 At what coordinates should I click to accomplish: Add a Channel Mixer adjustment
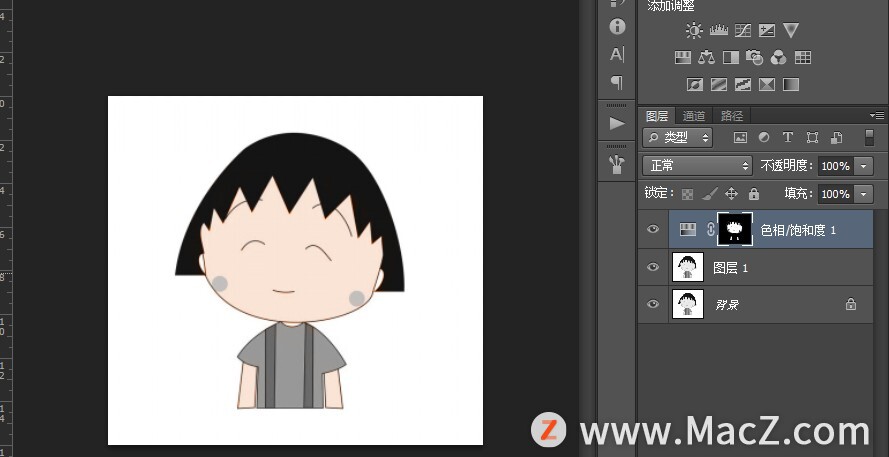pos(778,57)
